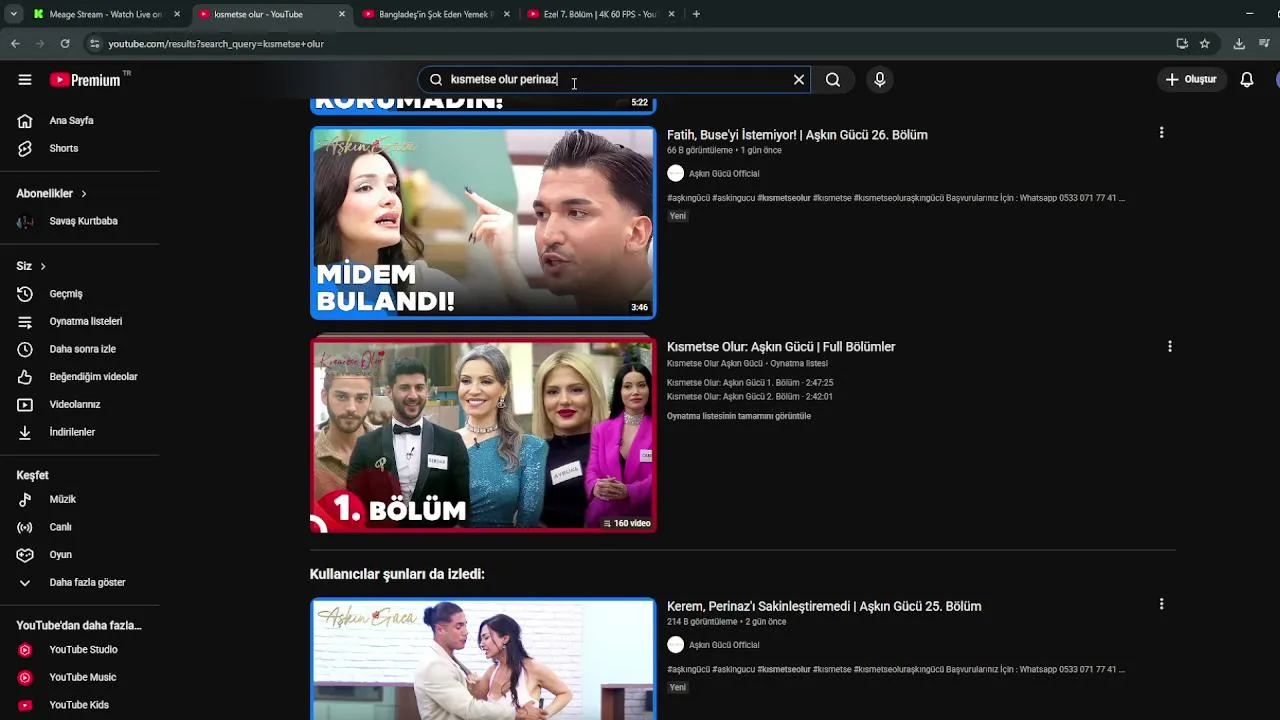The image size is (1280, 720).
Task: Clear the search box text
Action: (x=798, y=80)
